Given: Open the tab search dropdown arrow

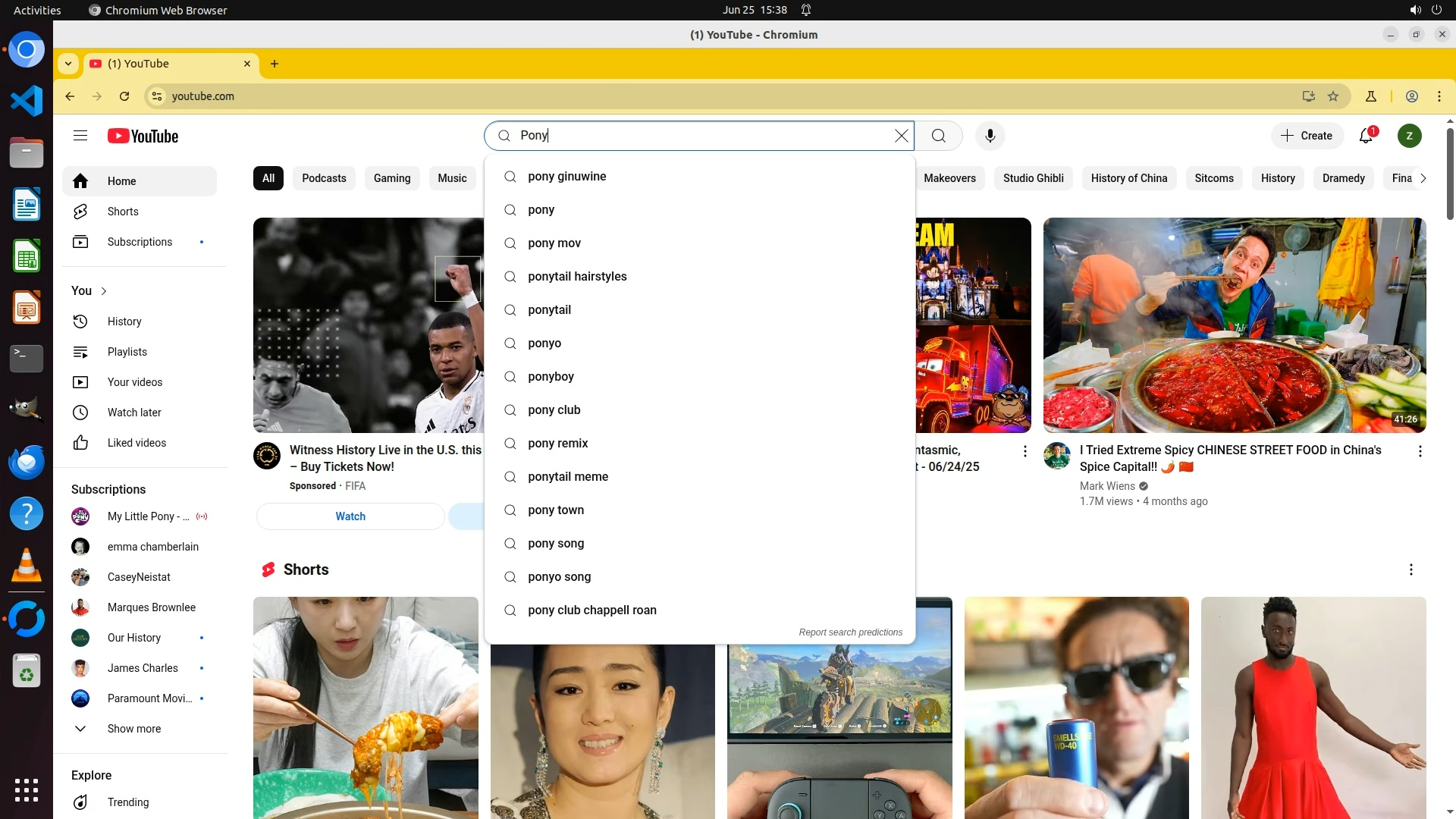Looking at the screenshot, I should point(68,64).
